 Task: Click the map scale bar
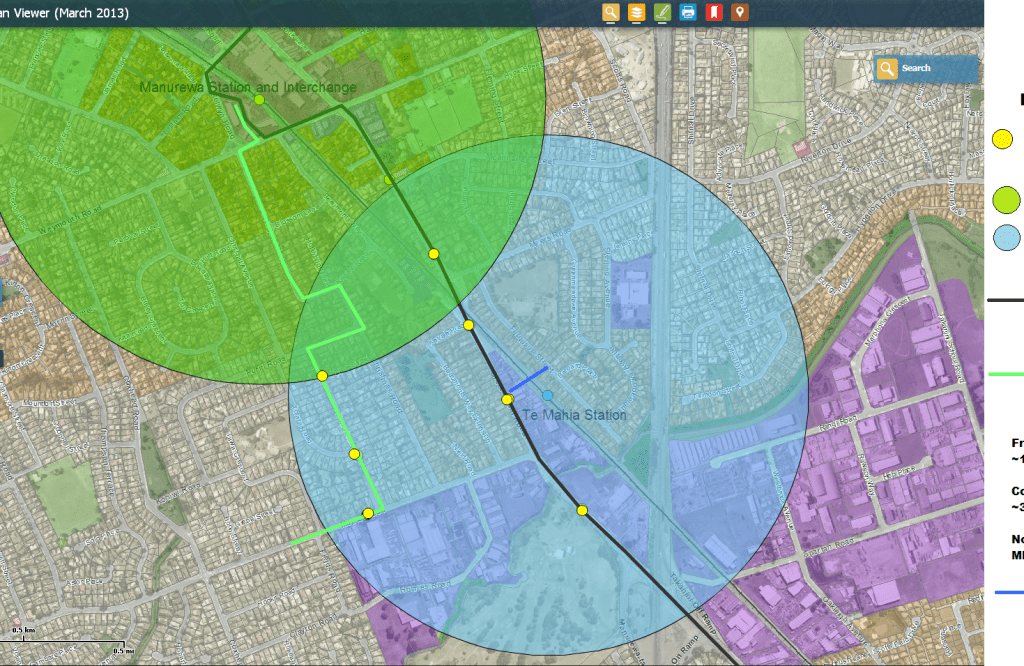(x=67, y=641)
